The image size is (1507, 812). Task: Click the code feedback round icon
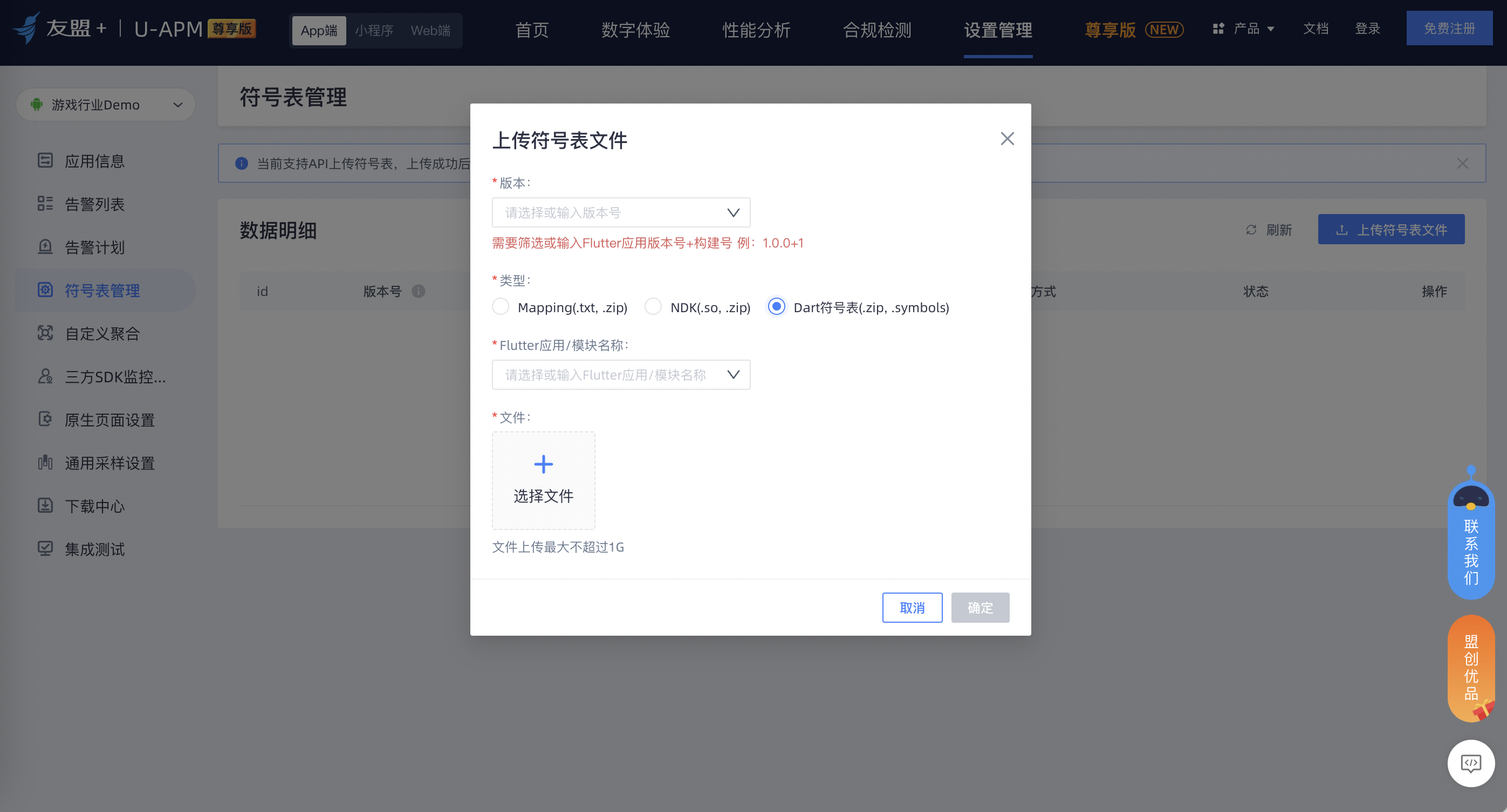pyautogui.click(x=1471, y=763)
